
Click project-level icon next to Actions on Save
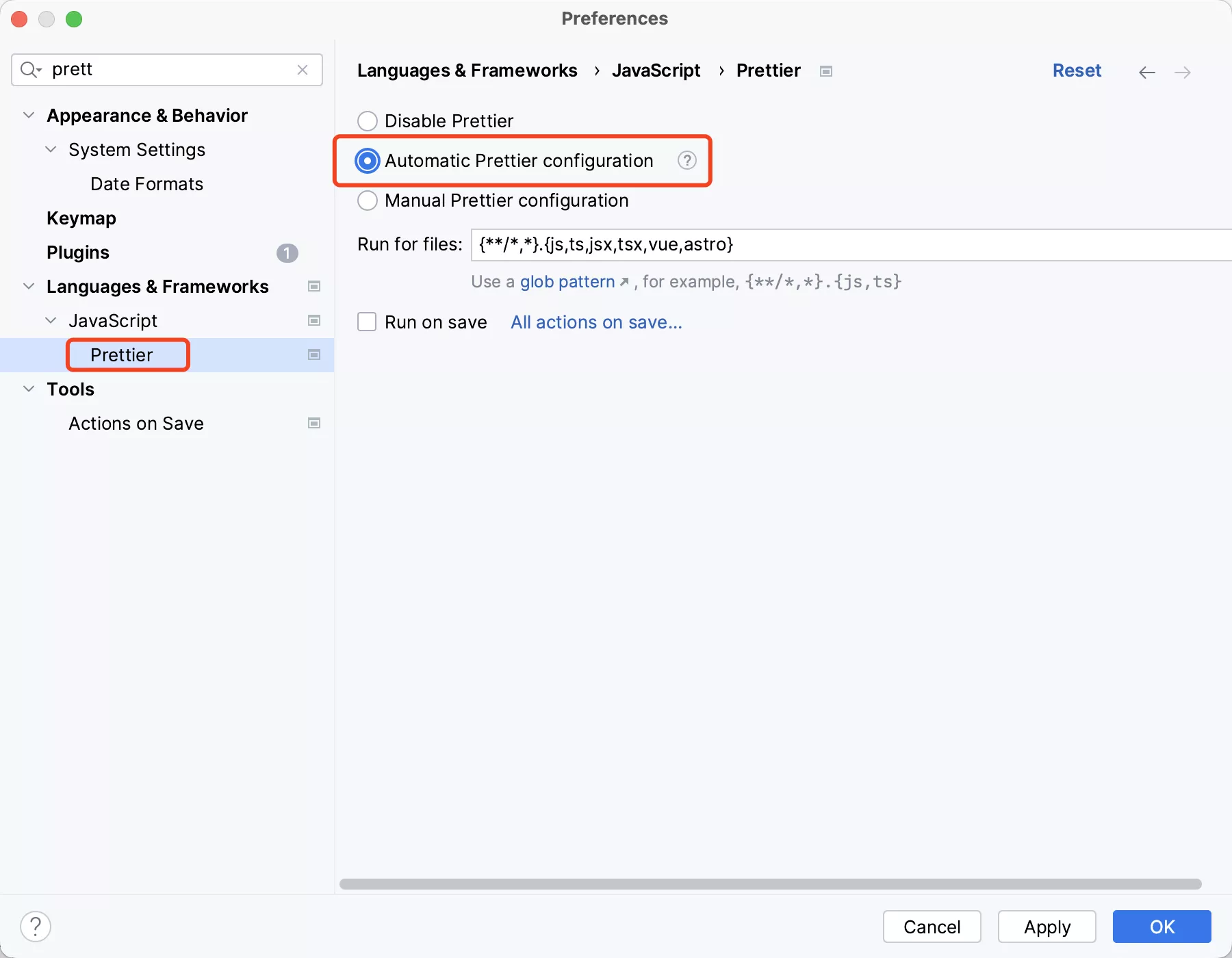(314, 423)
